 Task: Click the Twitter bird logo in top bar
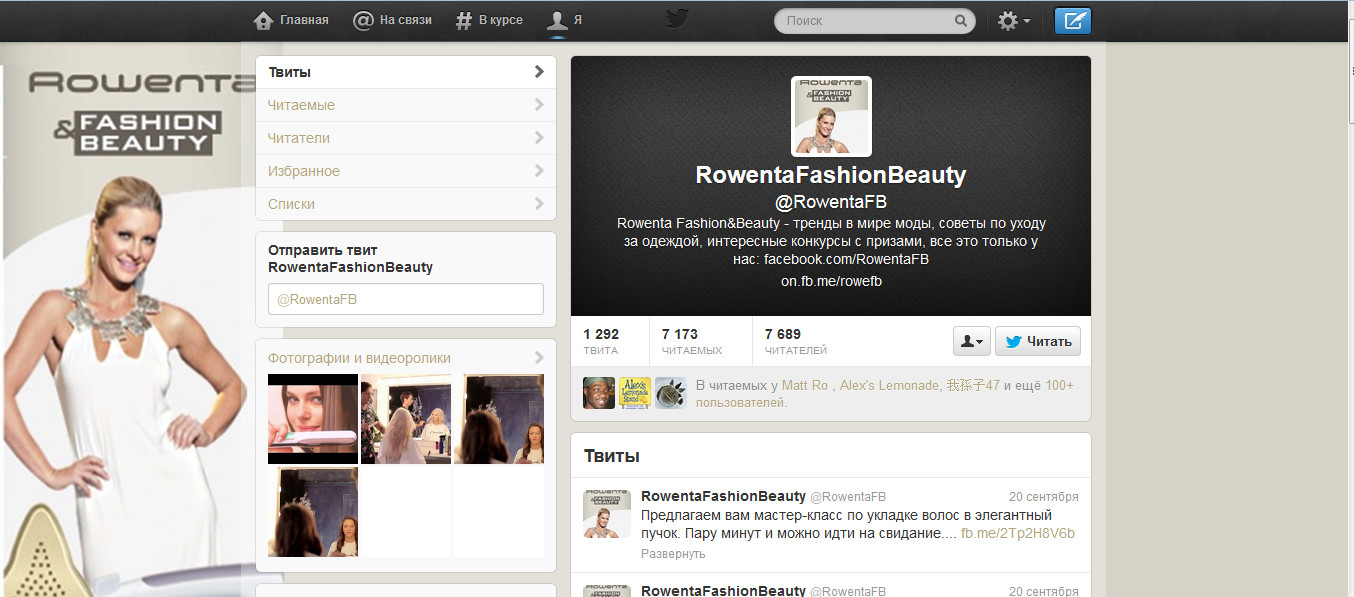tap(677, 19)
